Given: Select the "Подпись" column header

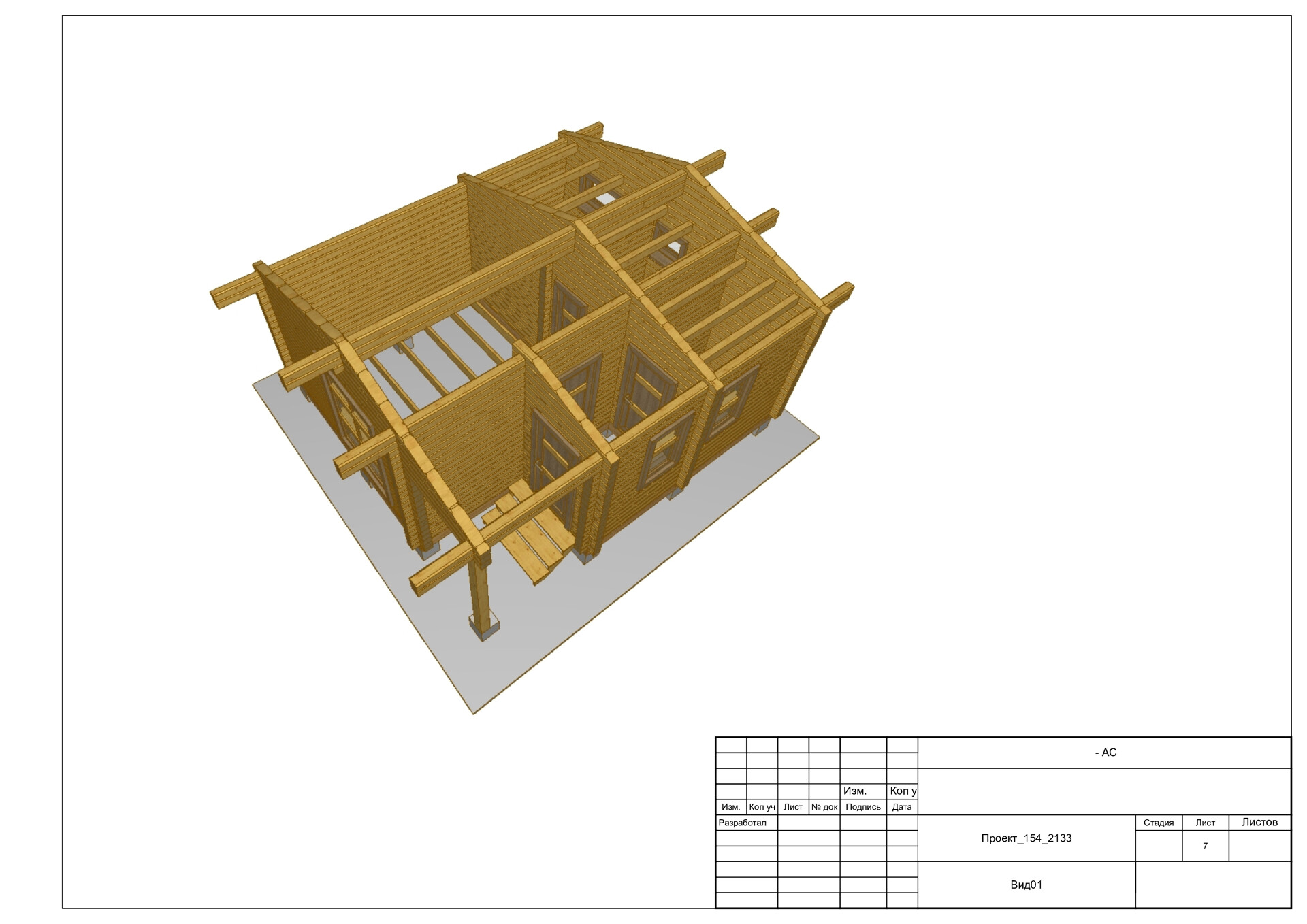Looking at the screenshot, I should coord(862,807).
